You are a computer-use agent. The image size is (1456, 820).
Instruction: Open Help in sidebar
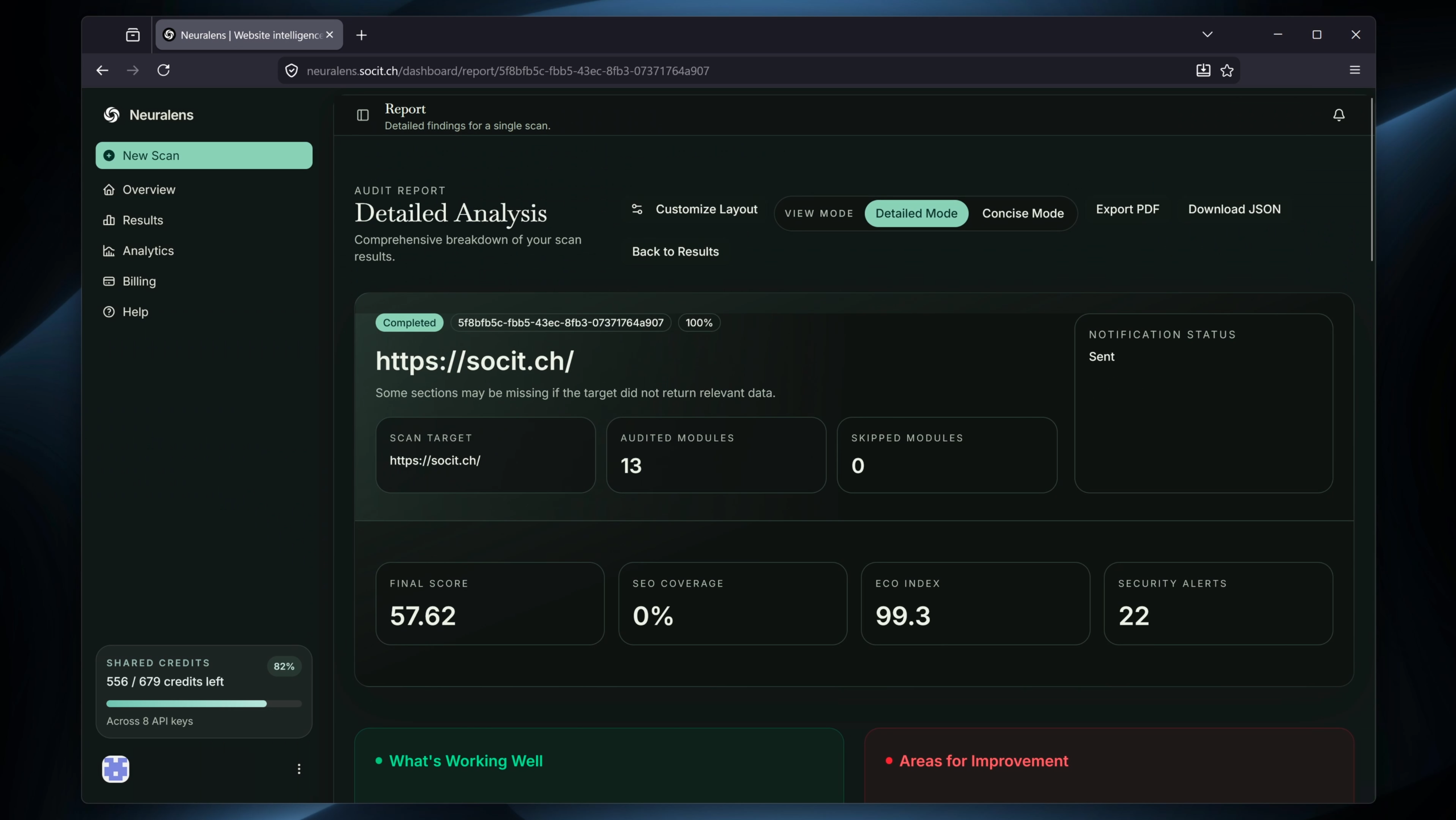tap(204, 312)
